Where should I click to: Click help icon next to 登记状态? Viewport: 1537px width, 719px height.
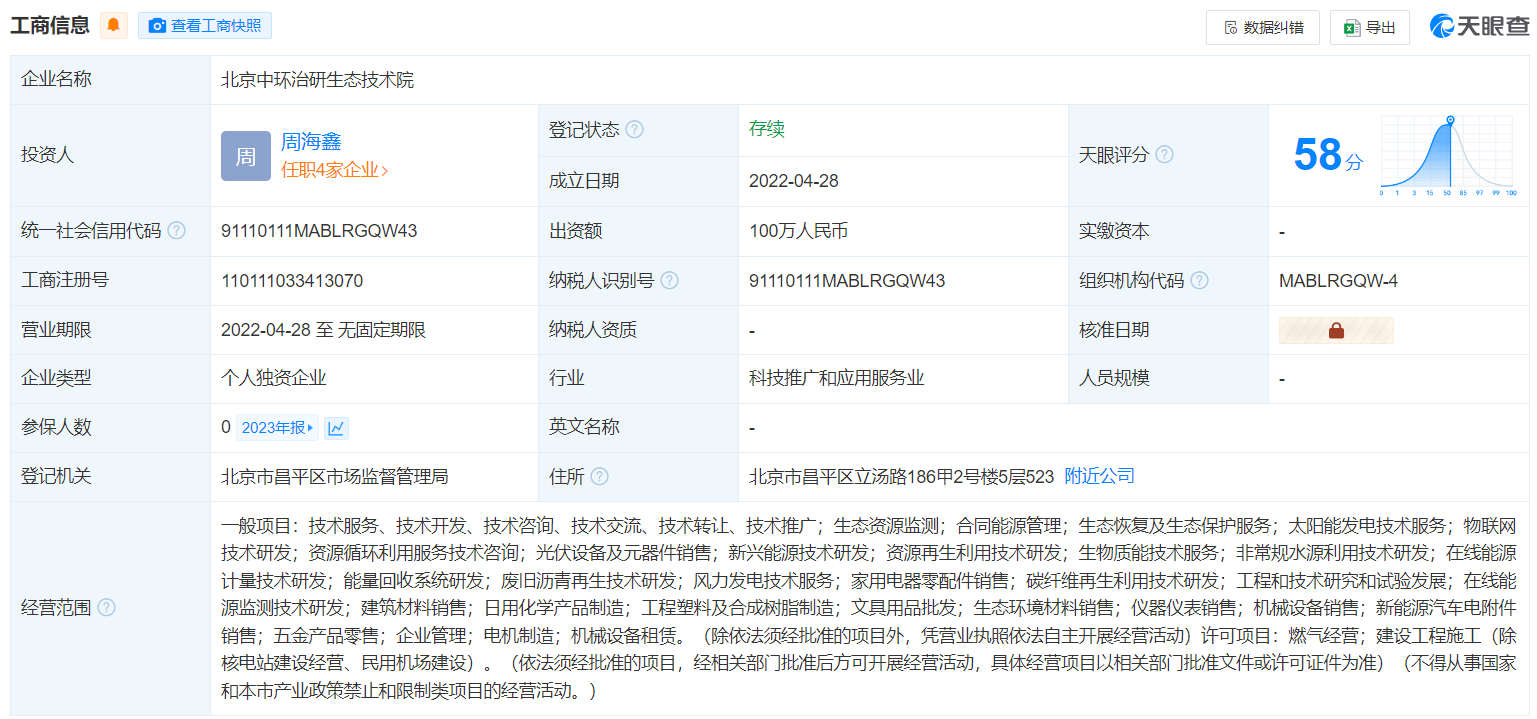tap(634, 130)
